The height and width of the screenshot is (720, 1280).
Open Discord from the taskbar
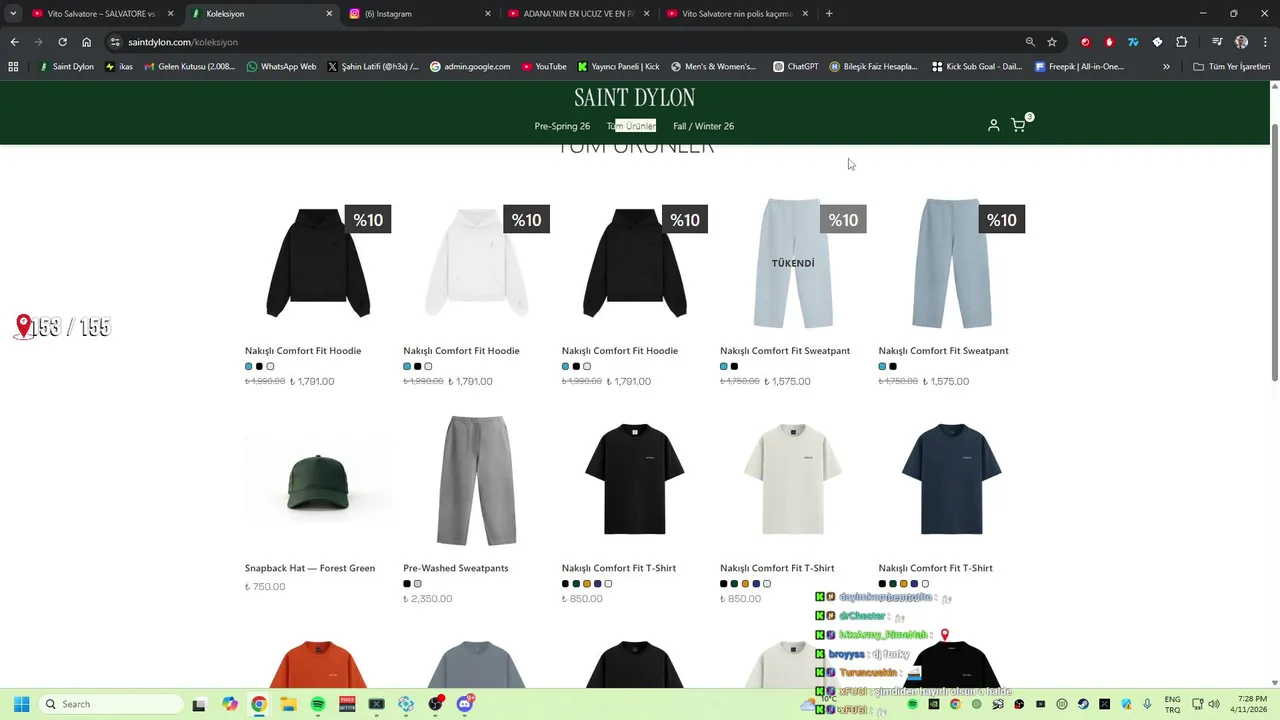[x=465, y=704]
